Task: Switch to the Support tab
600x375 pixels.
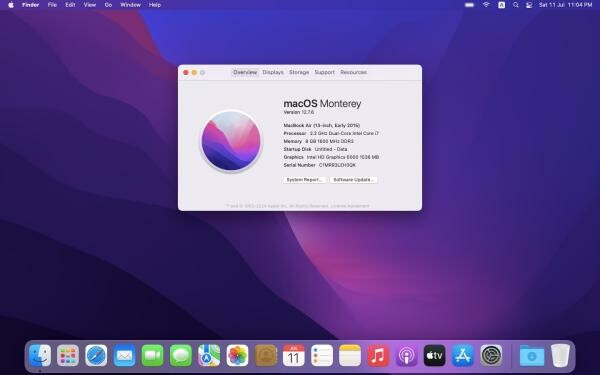Action: [324, 72]
